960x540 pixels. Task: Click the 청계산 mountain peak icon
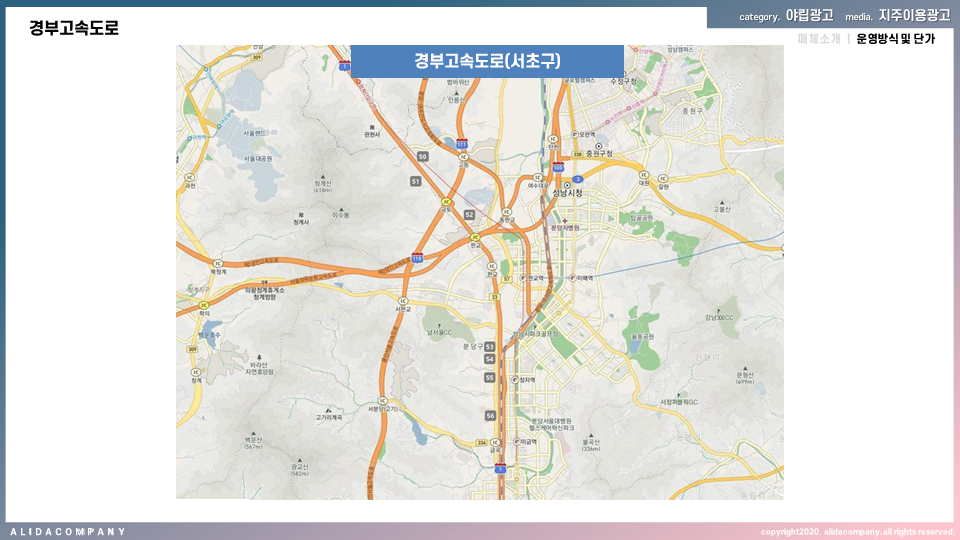click(322, 174)
